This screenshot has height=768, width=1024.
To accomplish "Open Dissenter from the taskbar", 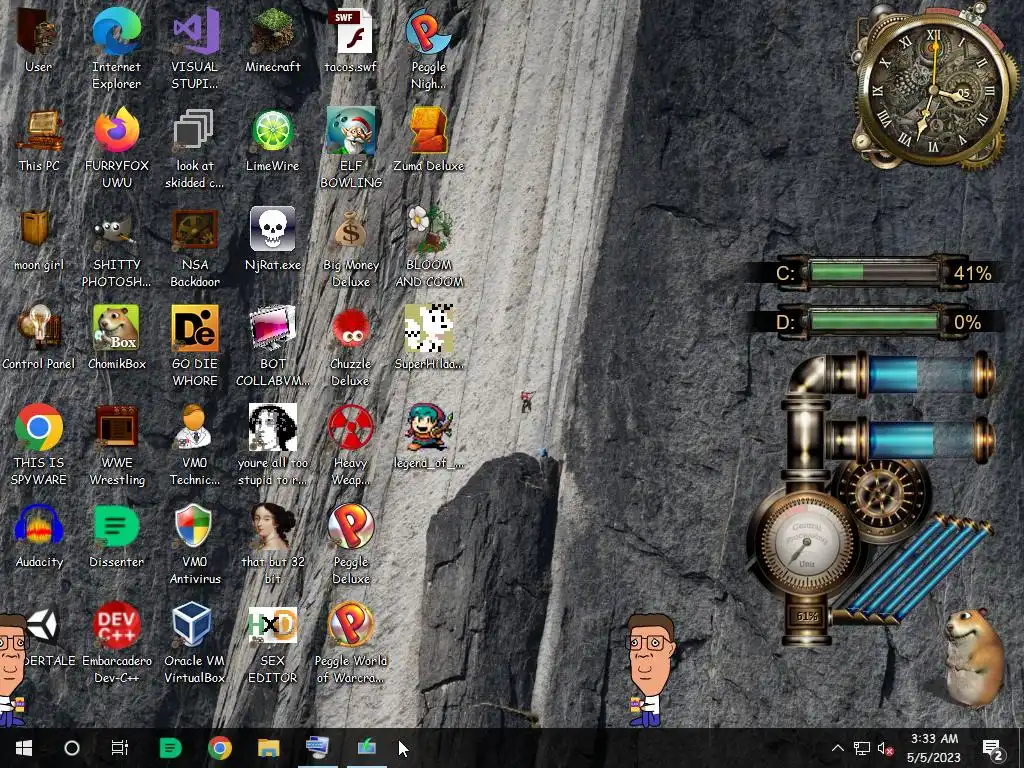I will [170, 748].
